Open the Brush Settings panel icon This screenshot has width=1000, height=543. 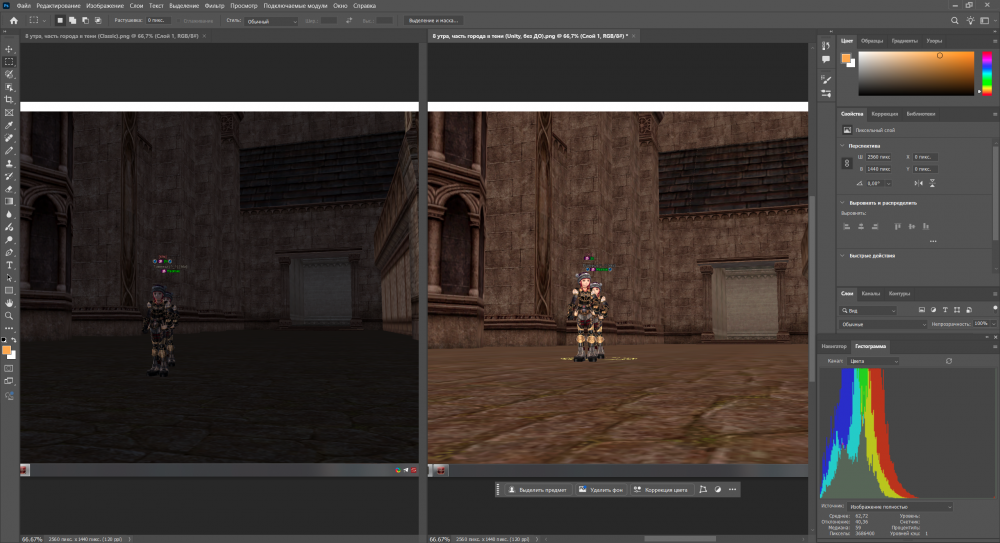(x=826, y=79)
